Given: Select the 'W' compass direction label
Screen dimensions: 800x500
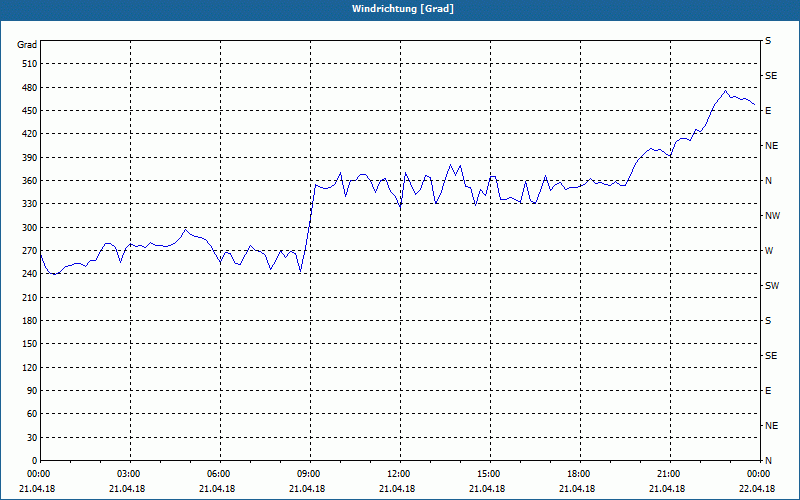Looking at the screenshot, I should coord(769,251).
